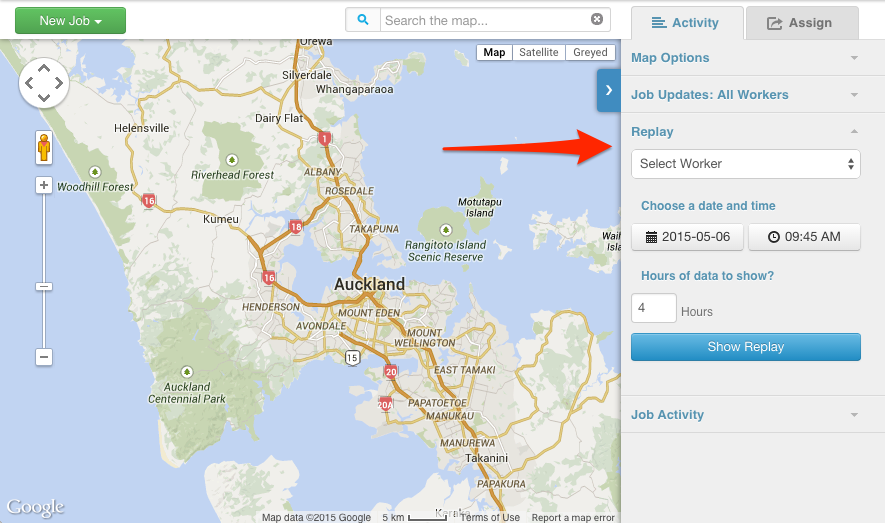Click the route 1 shield near Dairy Flat
Viewport: 885px width, 523px height.
pos(325,138)
